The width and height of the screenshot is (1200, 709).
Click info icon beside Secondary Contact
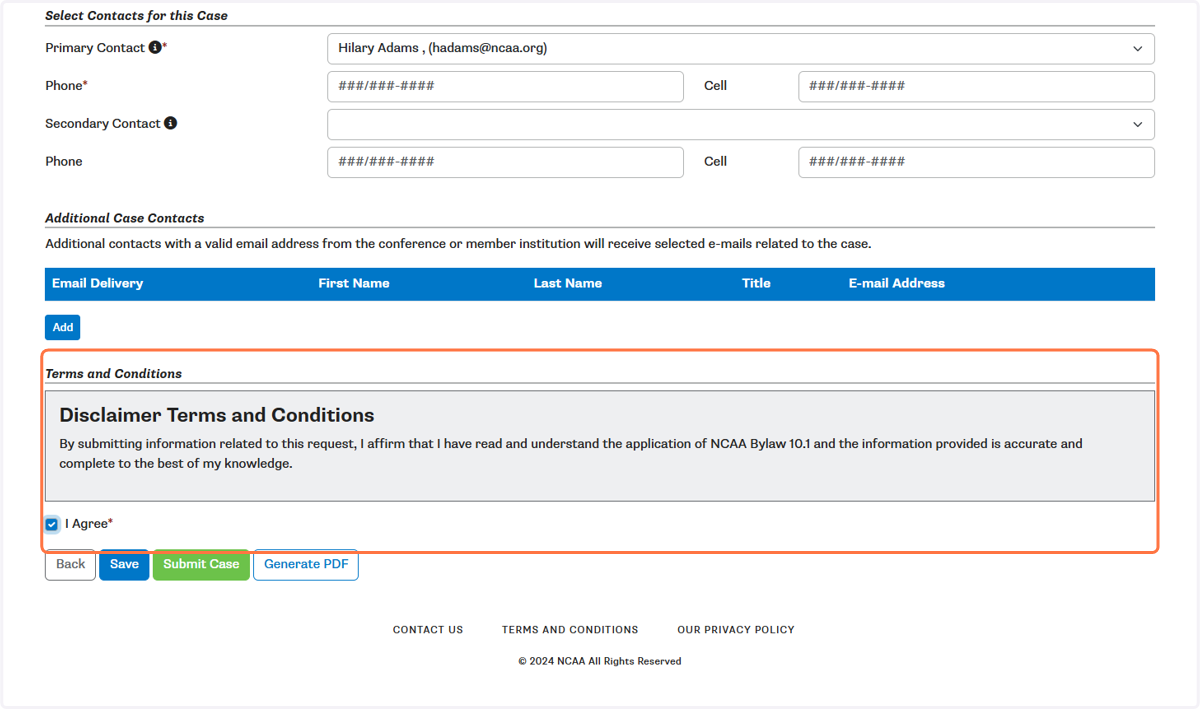click(170, 124)
